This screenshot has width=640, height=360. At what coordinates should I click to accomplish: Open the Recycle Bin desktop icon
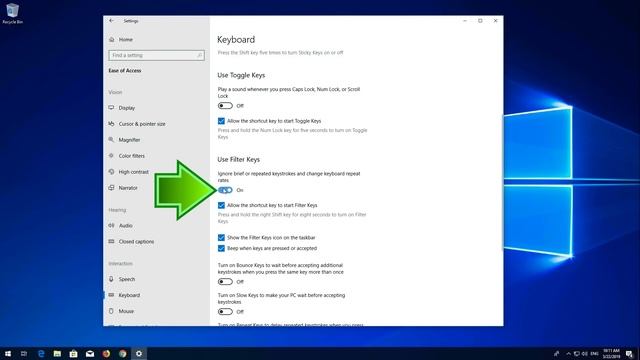(x=12, y=13)
